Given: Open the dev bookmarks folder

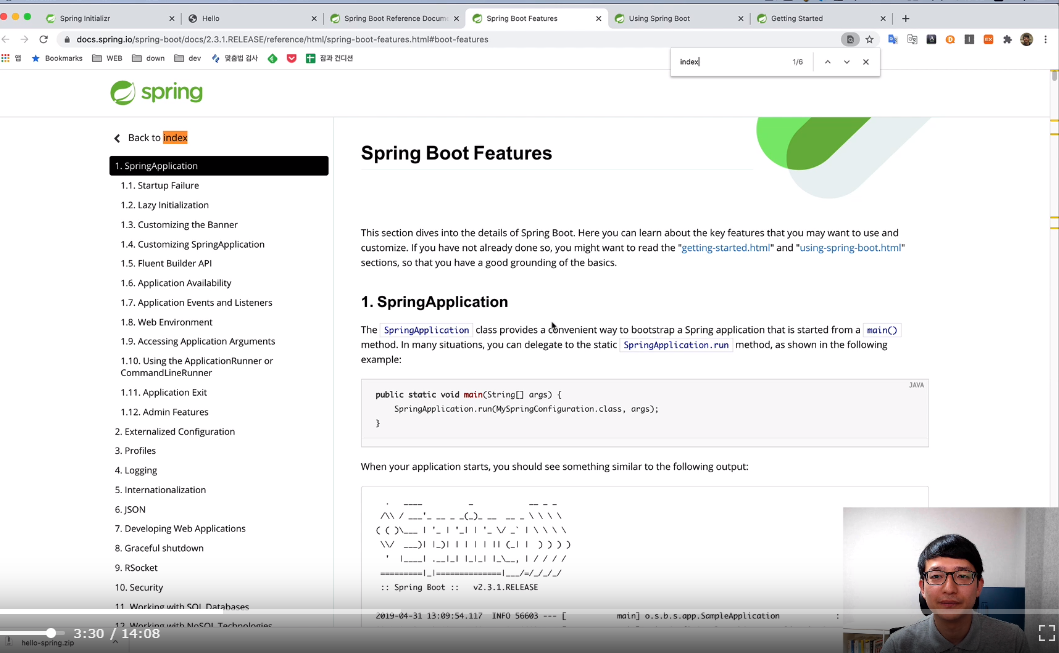Looking at the screenshot, I should 188,58.
